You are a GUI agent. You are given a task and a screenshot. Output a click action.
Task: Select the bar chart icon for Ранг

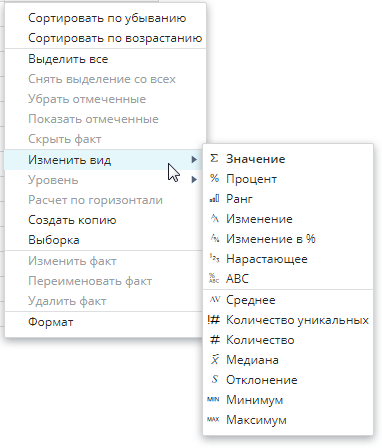tap(214, 199)
